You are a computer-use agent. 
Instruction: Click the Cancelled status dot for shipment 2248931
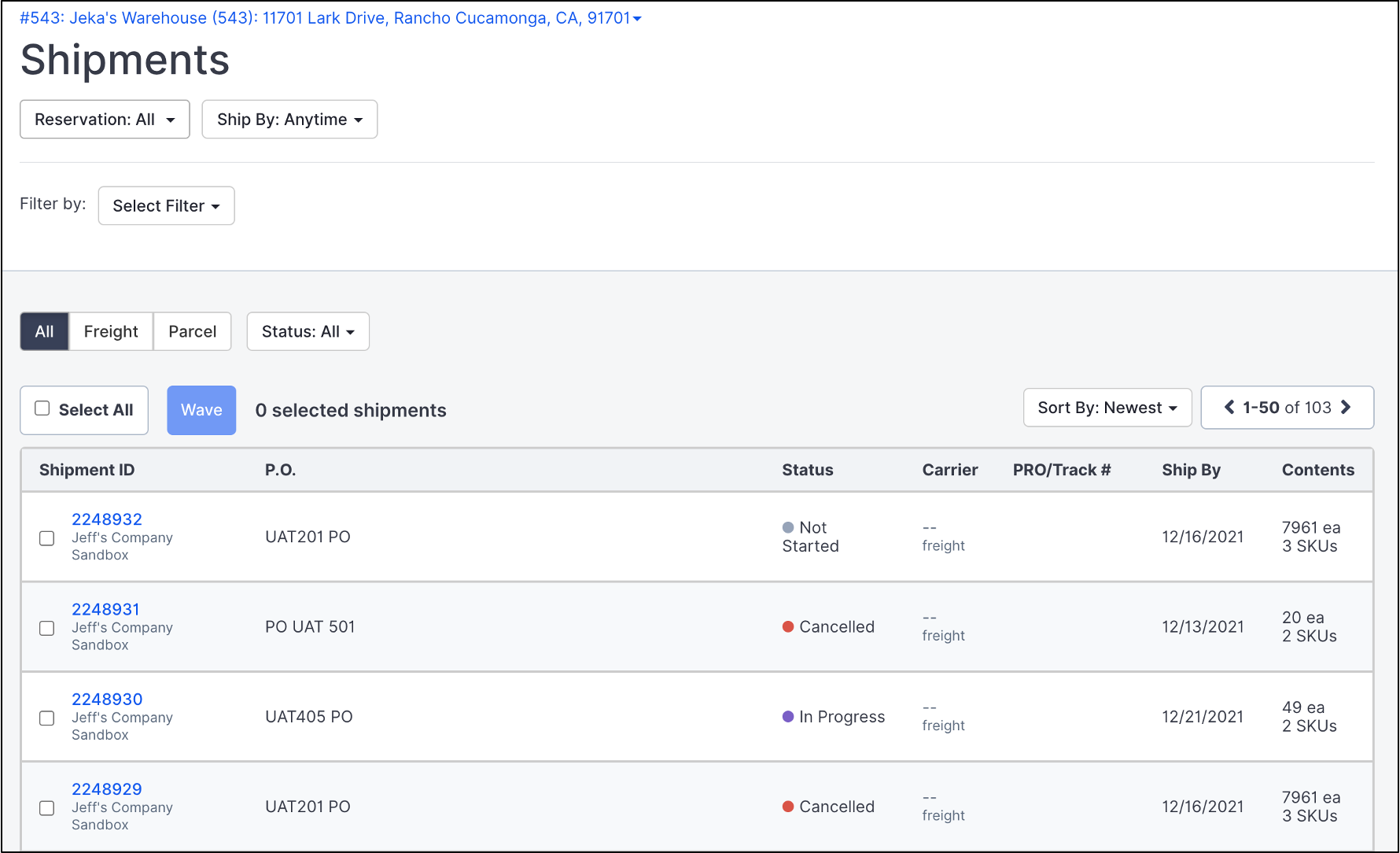(787, 626)
